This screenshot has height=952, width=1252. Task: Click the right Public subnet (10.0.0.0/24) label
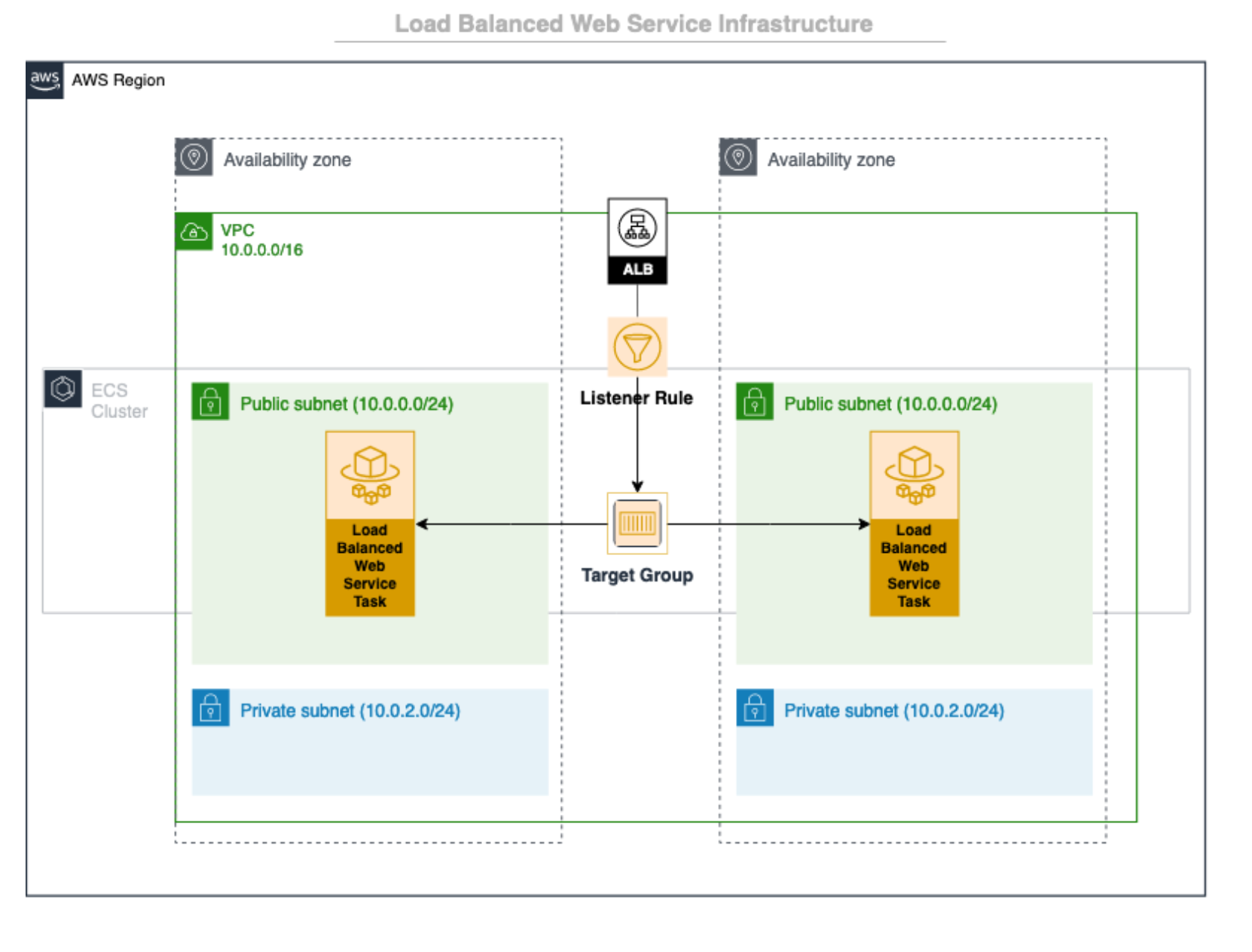point(890,404)
